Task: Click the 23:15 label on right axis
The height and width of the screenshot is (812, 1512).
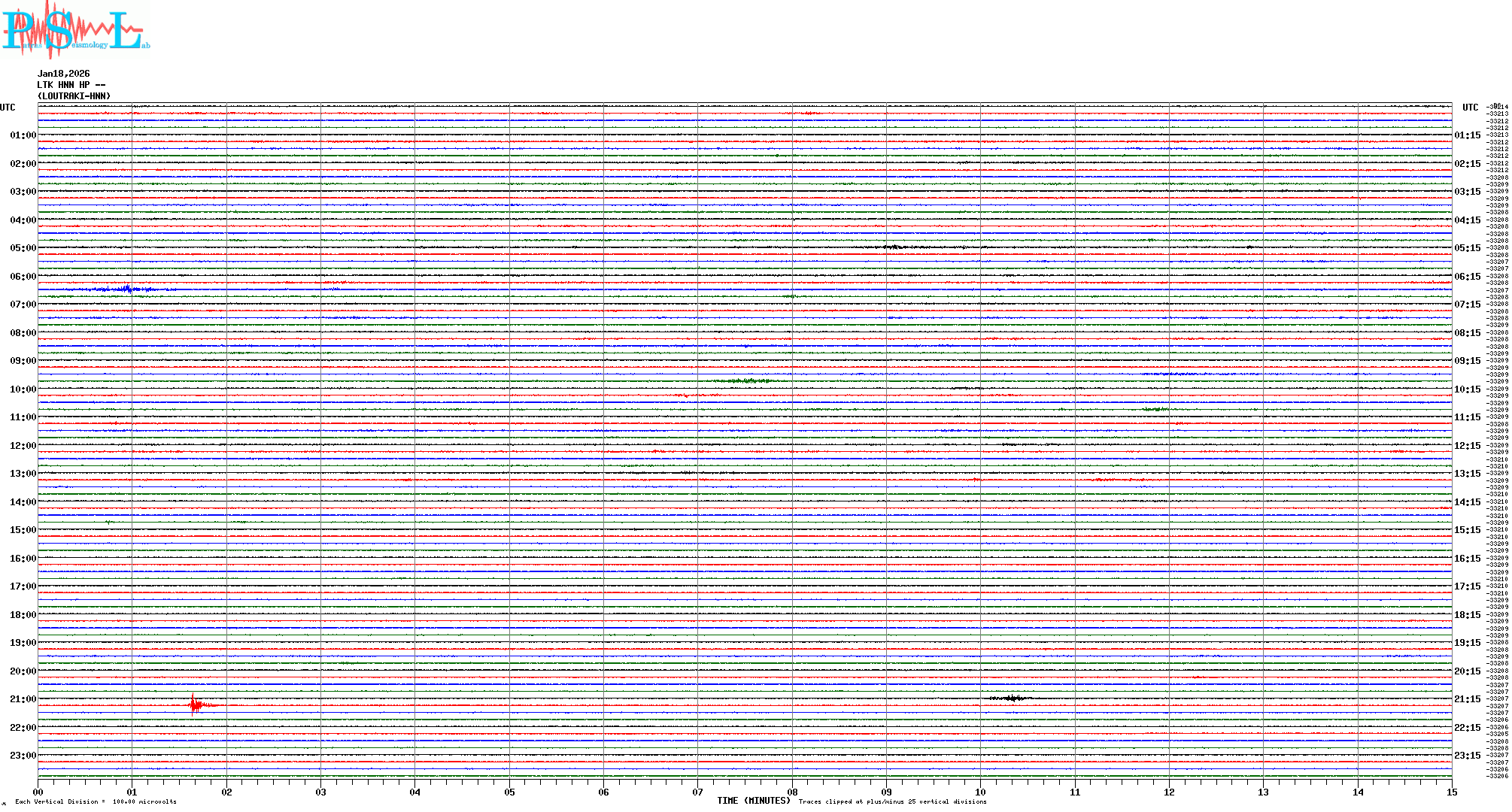Action: [1467, 756]
